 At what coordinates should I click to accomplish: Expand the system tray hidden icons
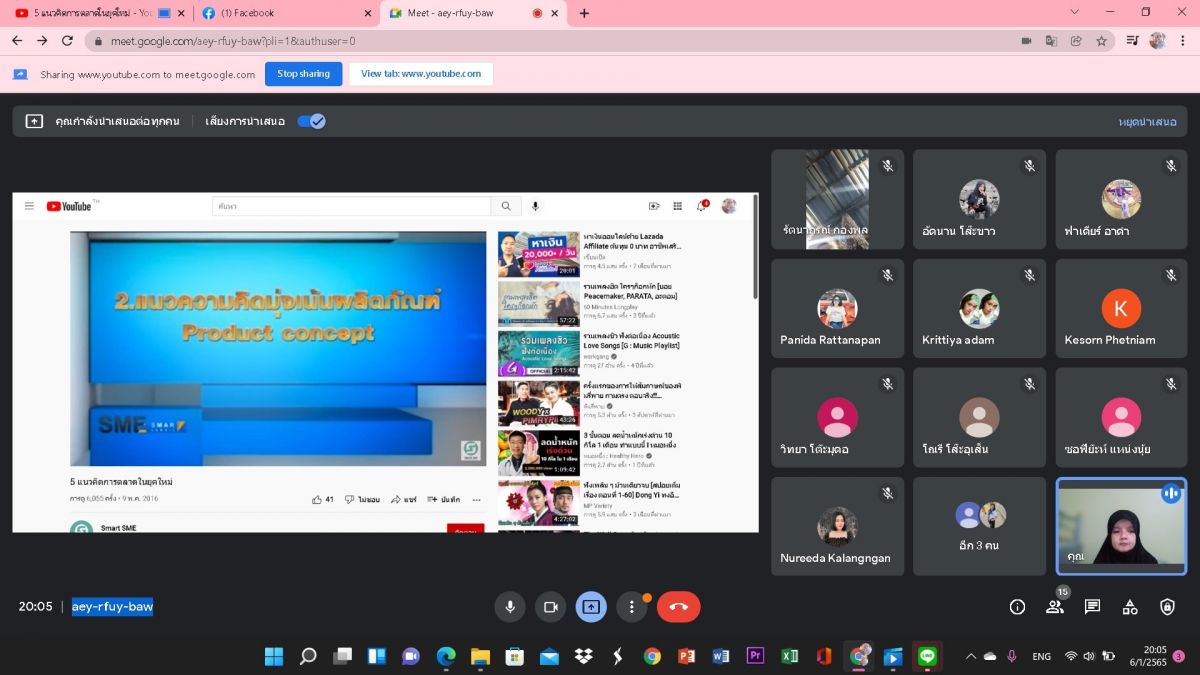[970, 656]
